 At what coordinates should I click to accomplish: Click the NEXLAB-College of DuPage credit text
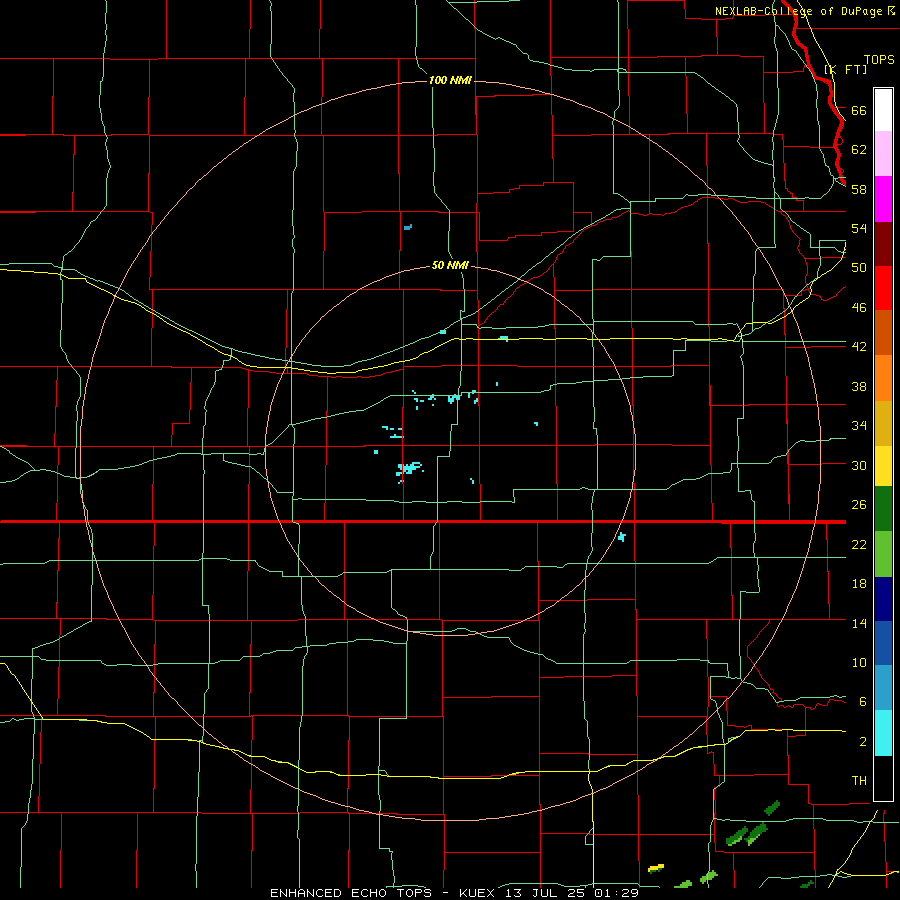point(799,11)
